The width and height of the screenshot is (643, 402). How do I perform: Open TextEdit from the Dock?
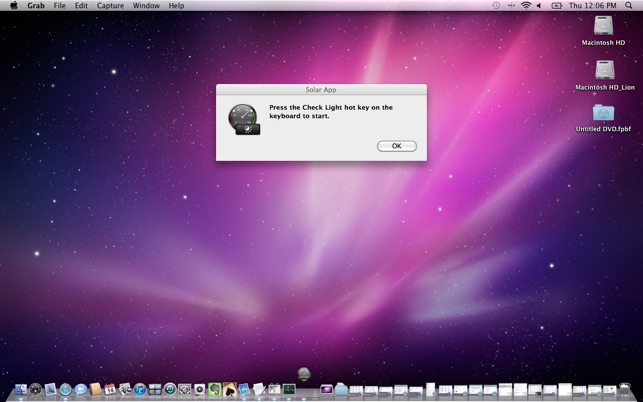point(259,389)
